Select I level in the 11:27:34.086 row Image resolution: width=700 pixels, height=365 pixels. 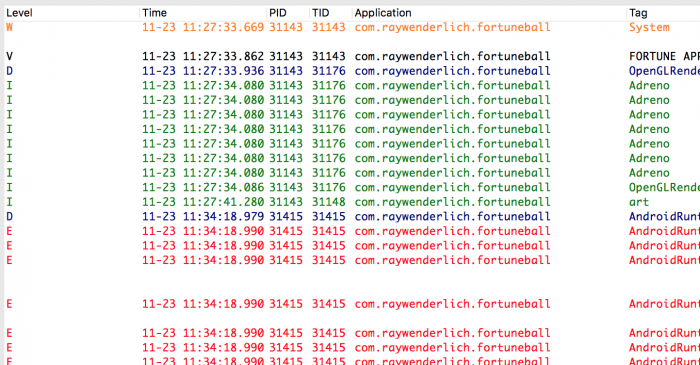pos(9,187)
